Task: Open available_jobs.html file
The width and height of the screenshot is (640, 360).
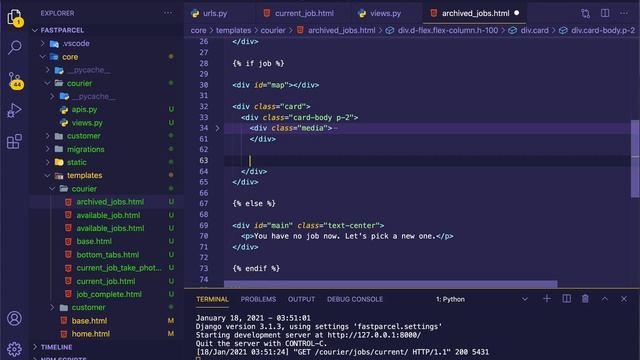Action: [x=110, y=228]
